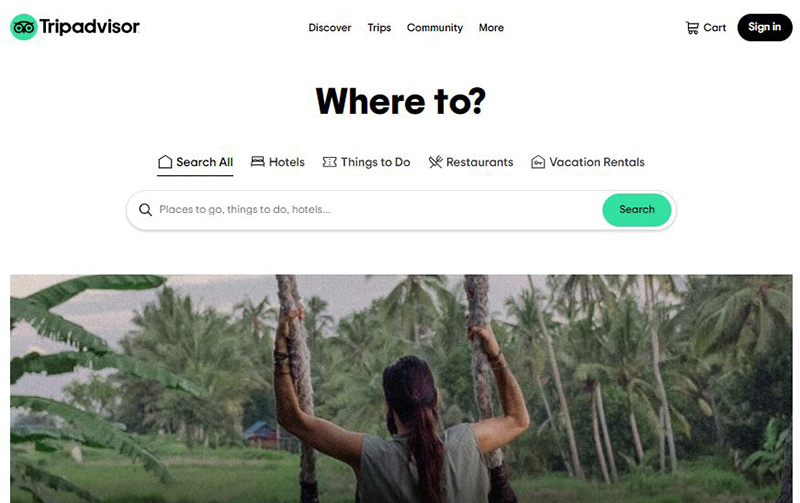
Task: Open the Trips menu item
Action: click(379, 28)
